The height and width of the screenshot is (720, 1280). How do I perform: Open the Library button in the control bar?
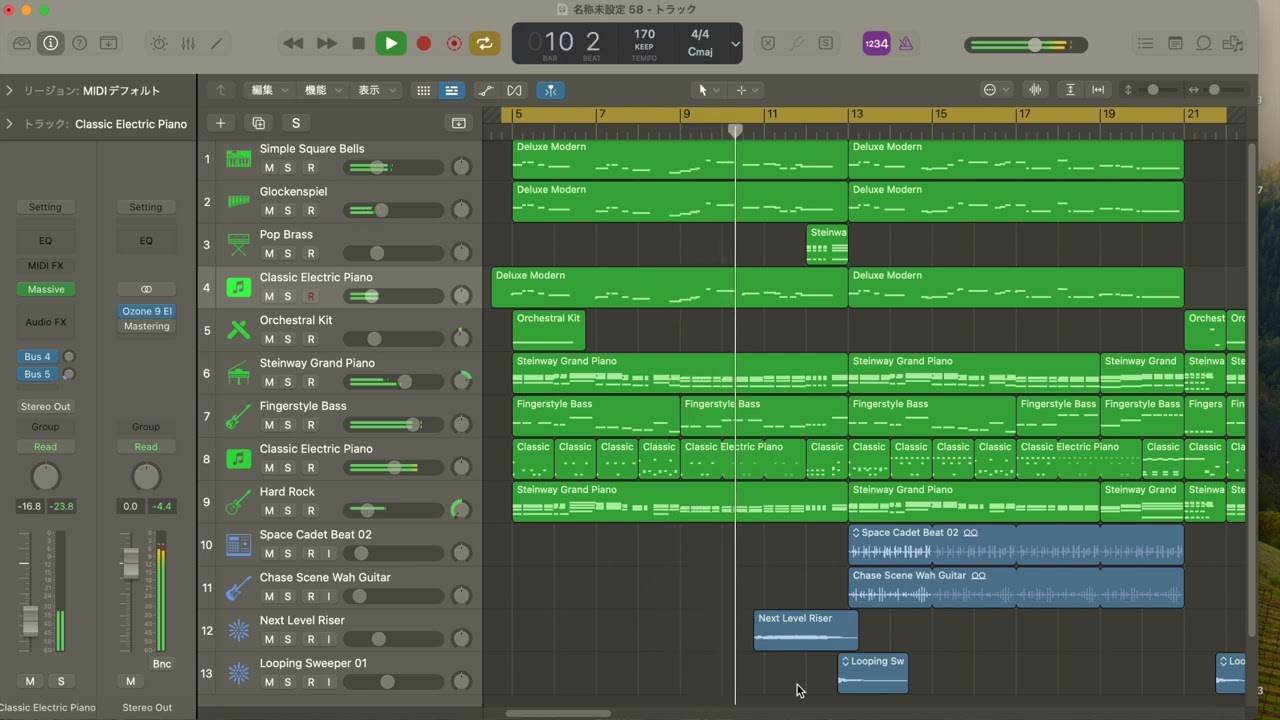coord(22,44)
